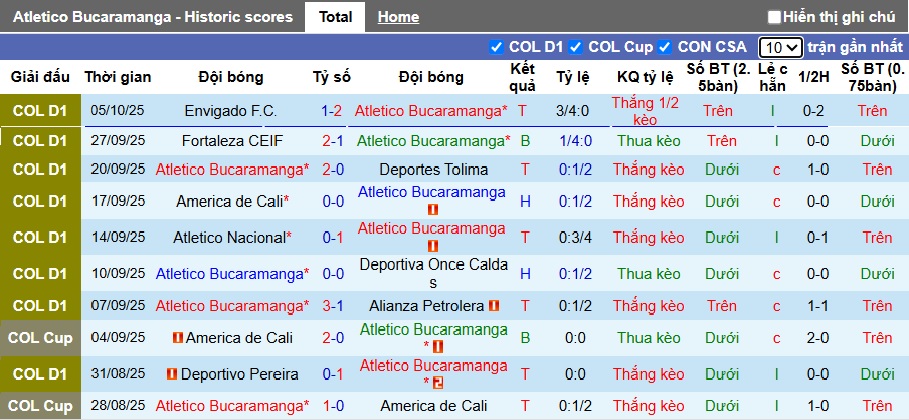Select the Total tab
909x420 pixels.
pyautogui.click(x=335, y=17)
